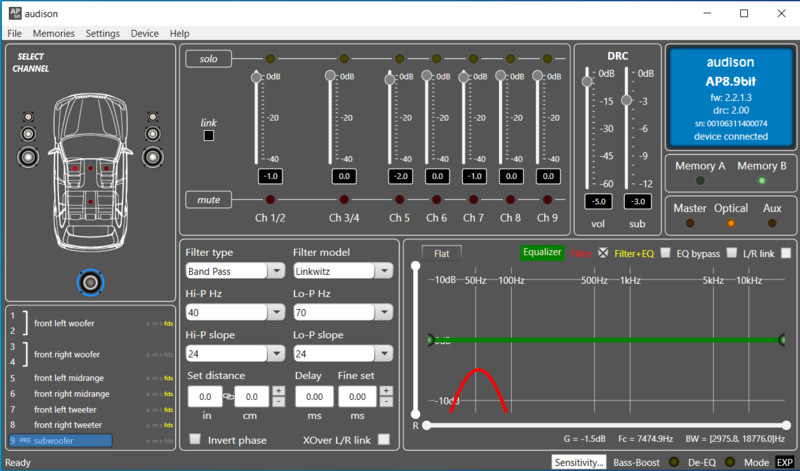Open the Filter model dropdown
The height and width of the screenshot is (471, 800).
pos(384,271)
